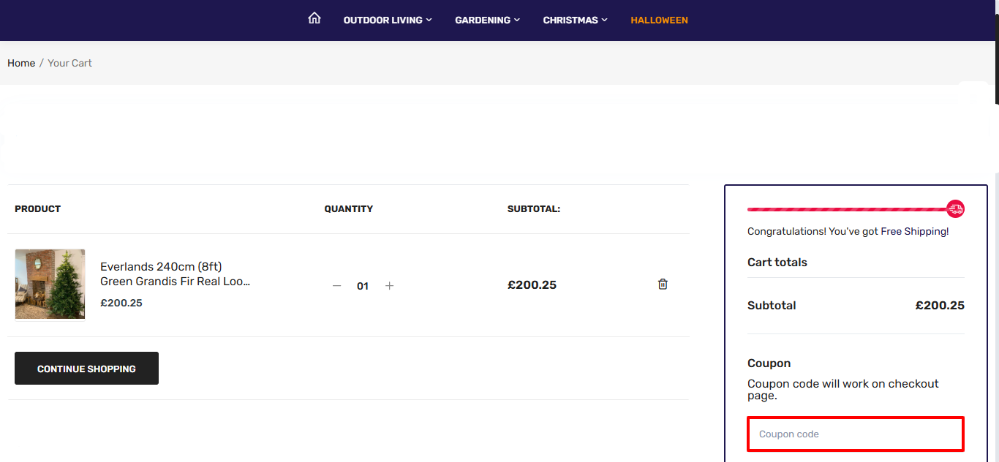Viewport: 999px width, 462px height.
Task: Click the QUANTITY column header
Action: 349,209
